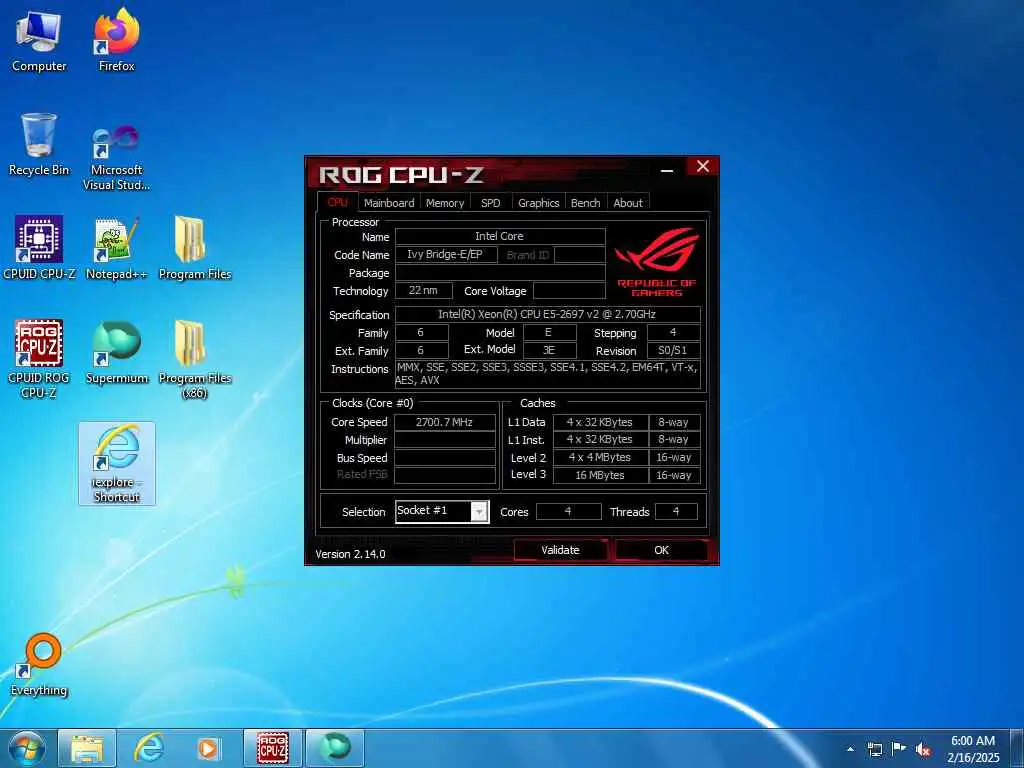The width and height of the screenshot is (1024, 768).
Task: Show hidden system tray icons arrow
Action: (x=850, y=749)
